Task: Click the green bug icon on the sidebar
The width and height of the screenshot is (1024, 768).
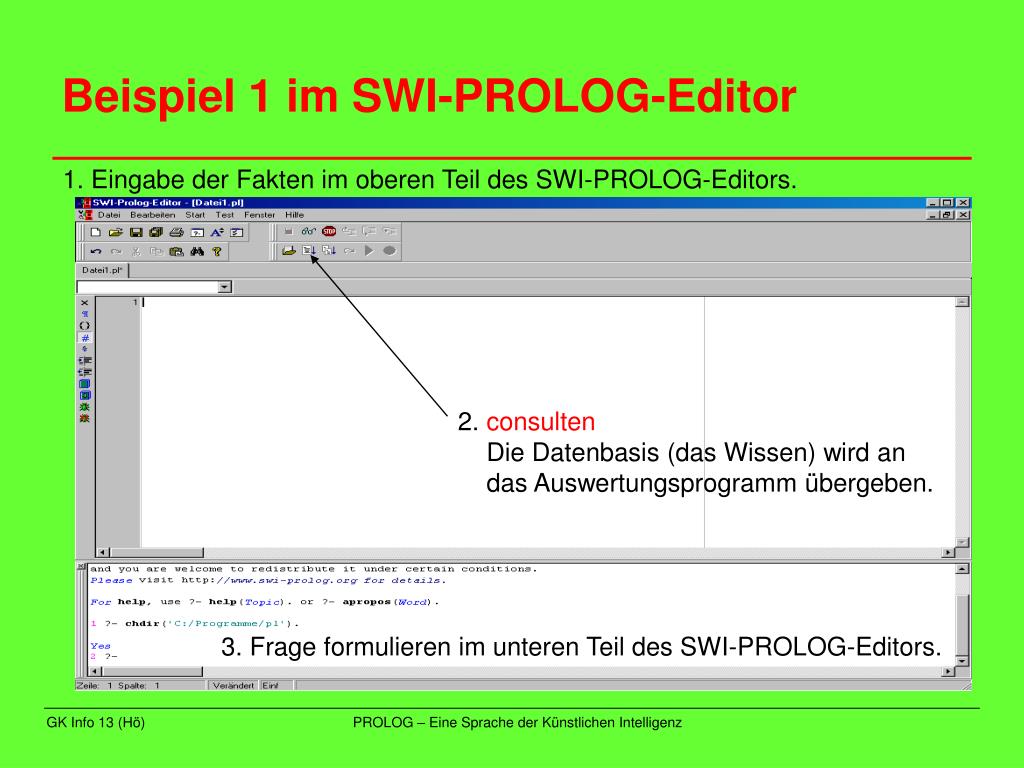Action: 84,407
